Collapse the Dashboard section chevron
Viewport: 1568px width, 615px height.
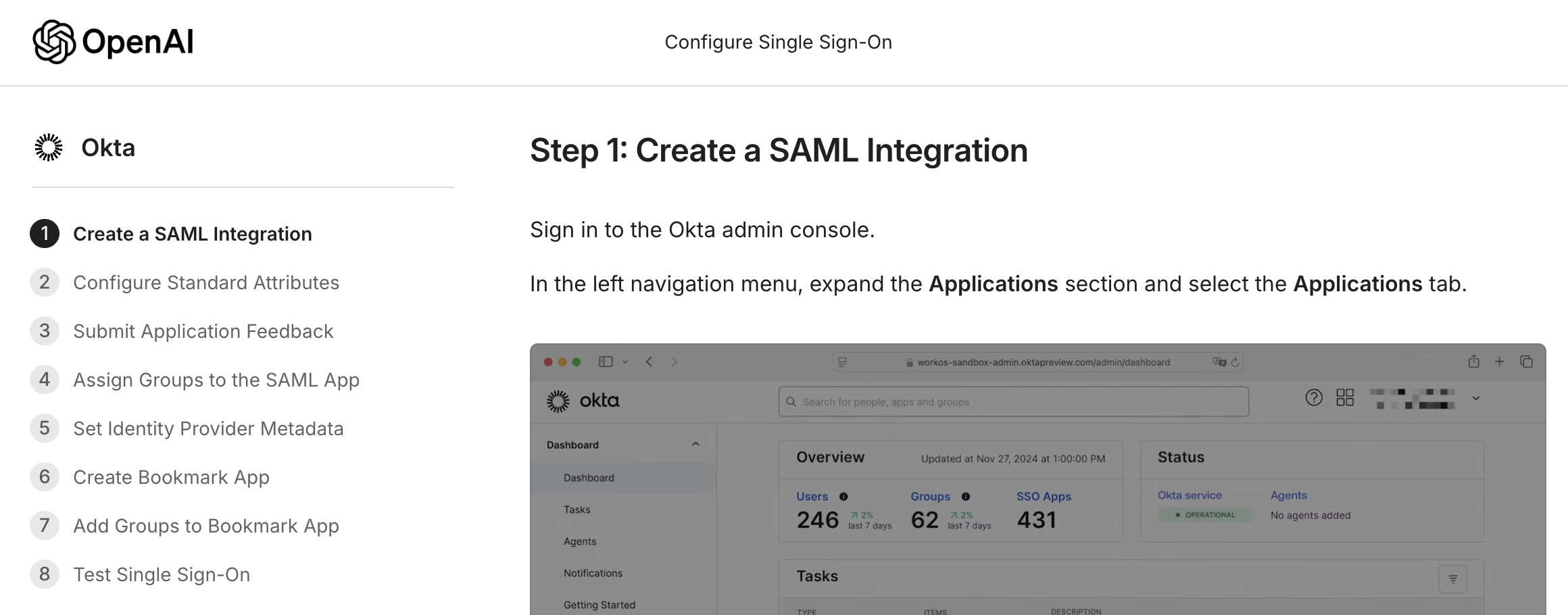(695, 443)
